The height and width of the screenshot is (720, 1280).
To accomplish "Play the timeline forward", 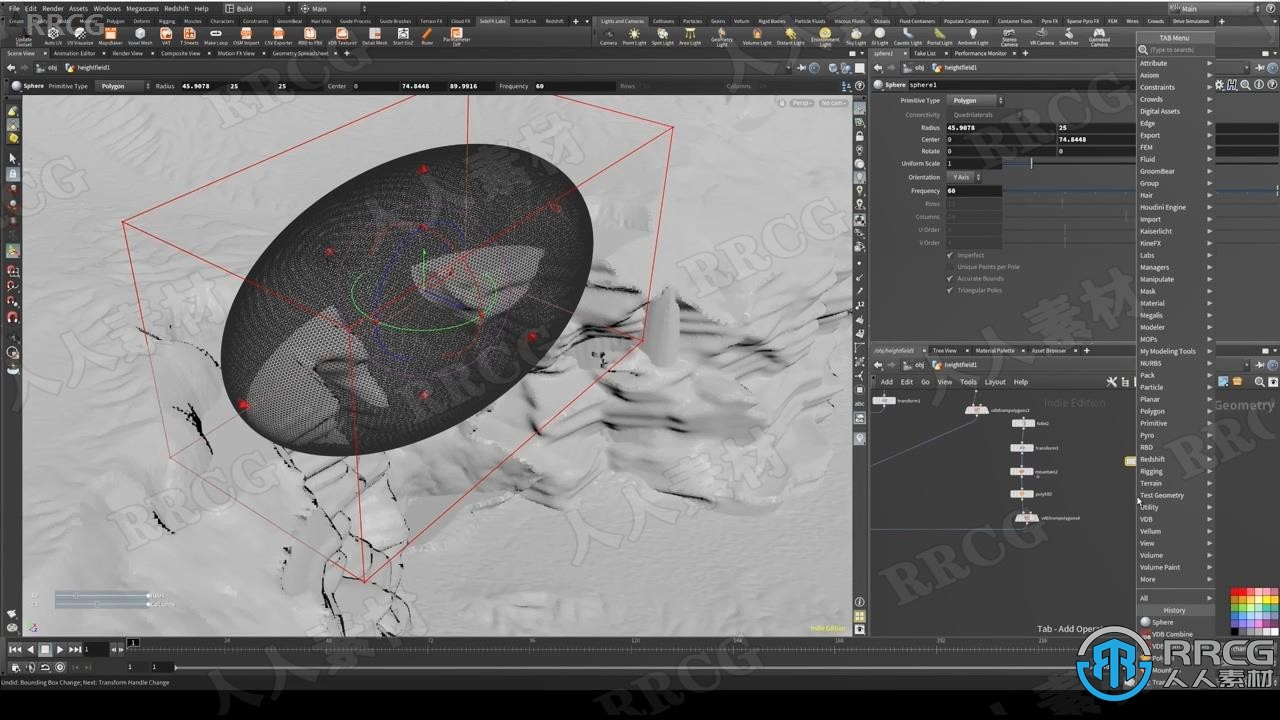I will 59,649.
